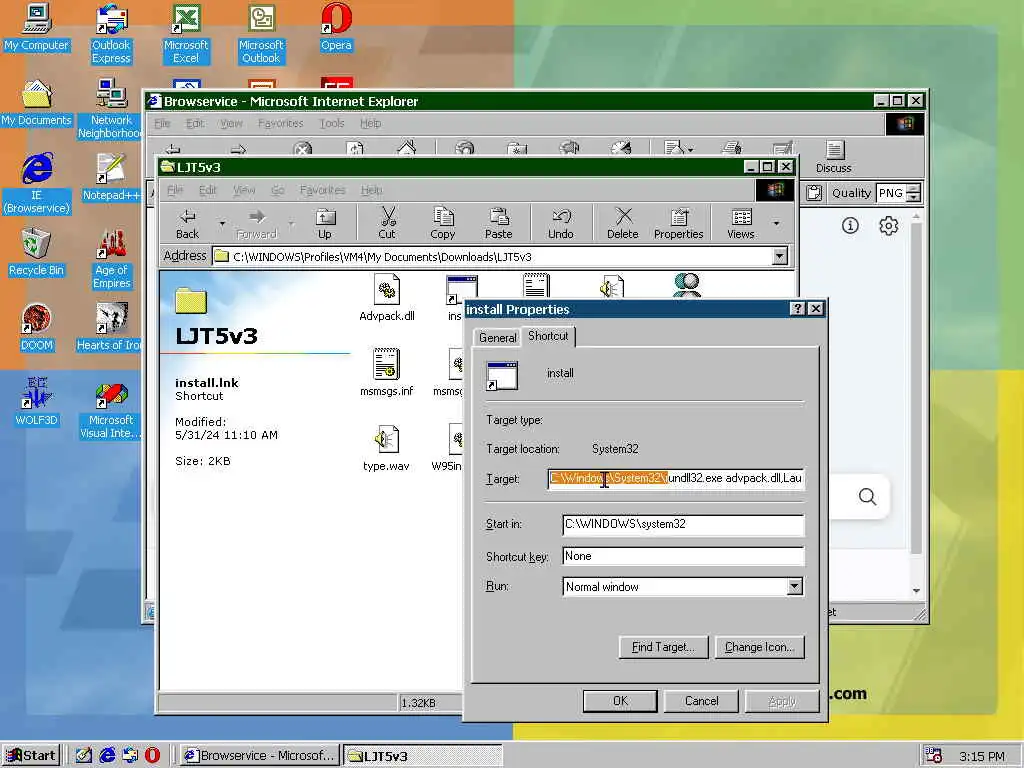1024x768 pixels.
Task: Go Up one folder level
Action: coord(325,224)
